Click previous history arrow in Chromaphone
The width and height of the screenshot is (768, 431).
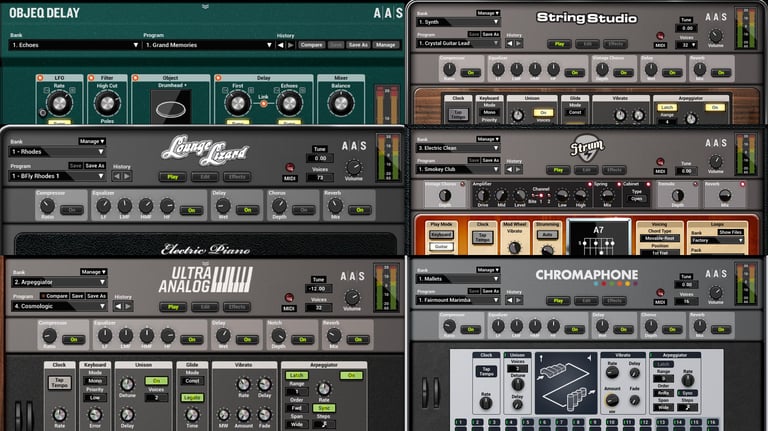coord(509,300)
